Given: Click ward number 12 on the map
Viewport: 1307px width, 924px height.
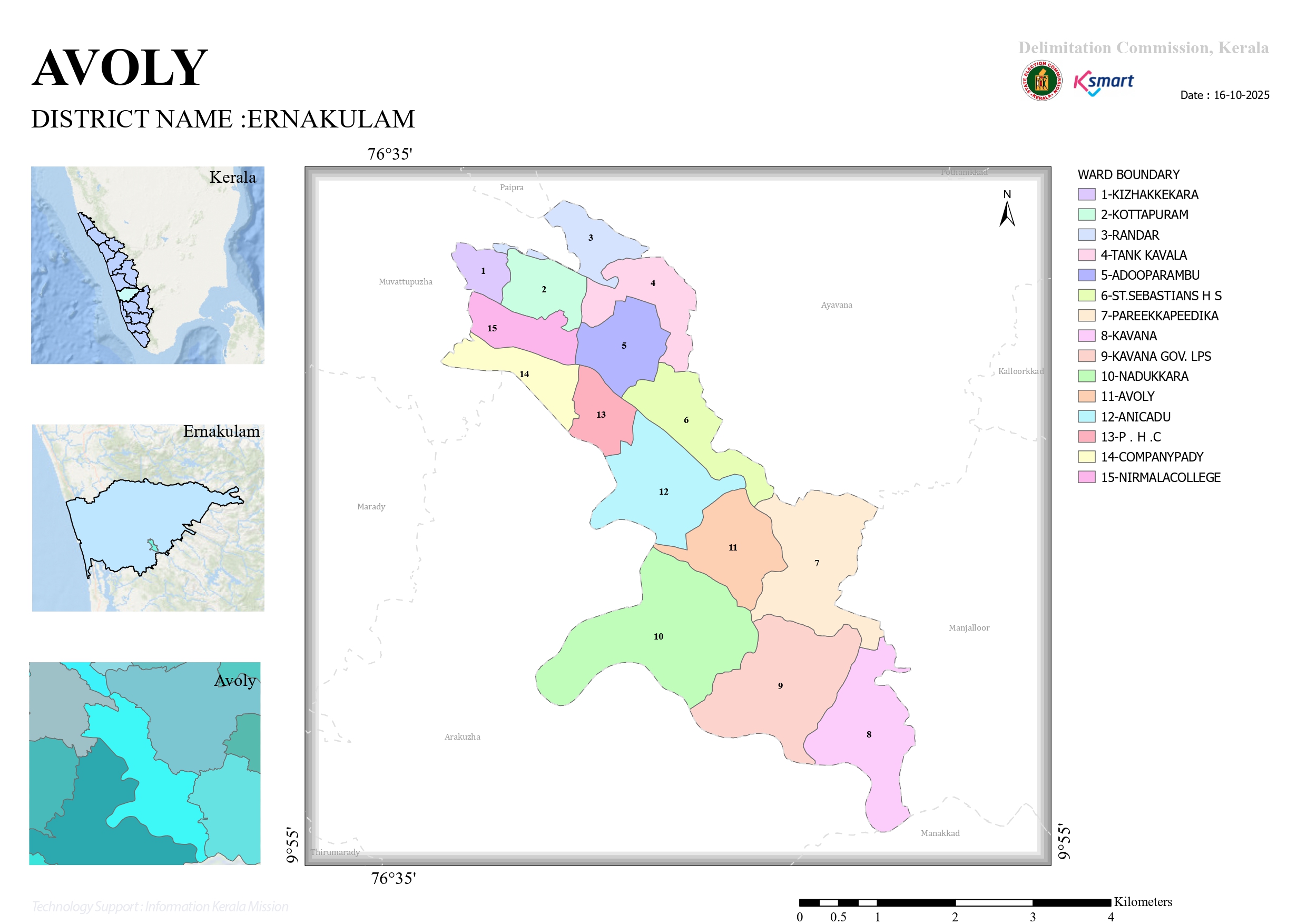Looking at the screenshot, I should [x=664, y=492].
